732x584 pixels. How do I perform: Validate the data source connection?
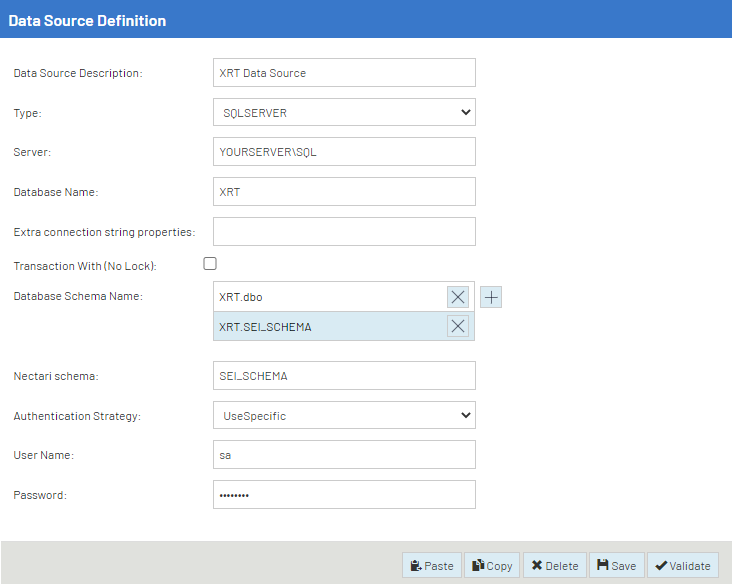[x=682, y=565]
